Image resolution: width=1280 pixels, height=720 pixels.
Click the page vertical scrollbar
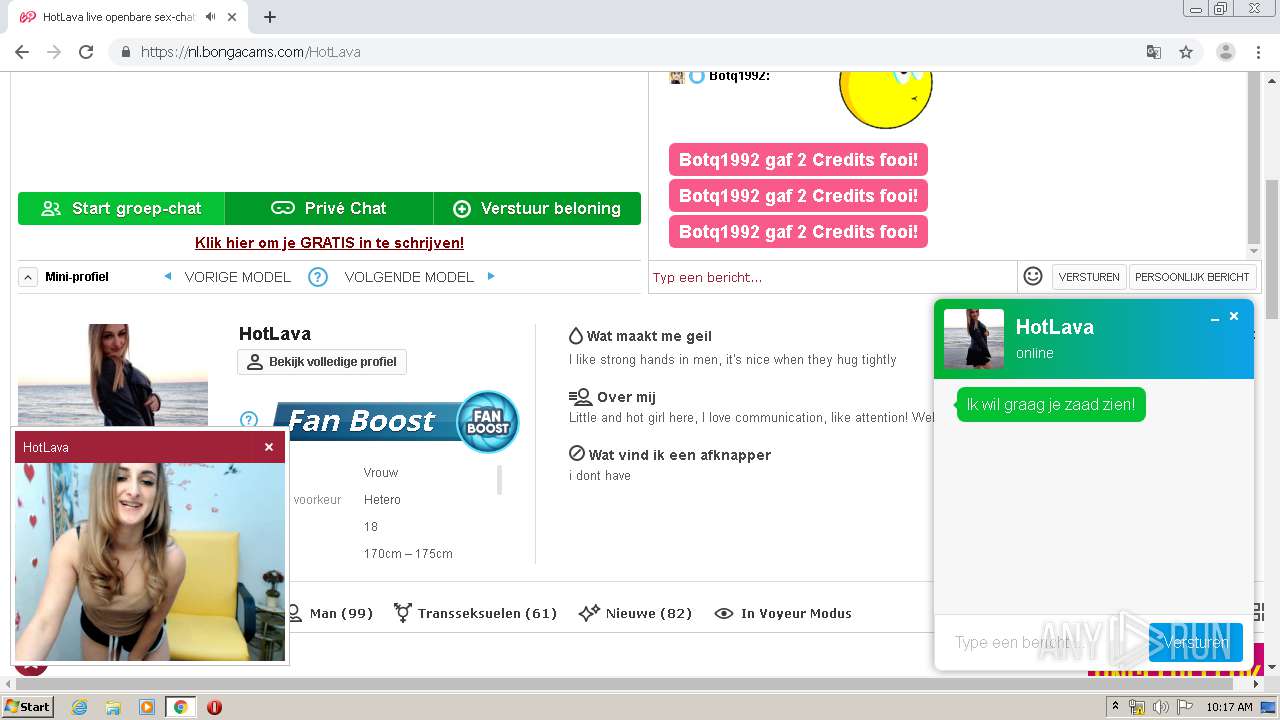coord(1271,250)
